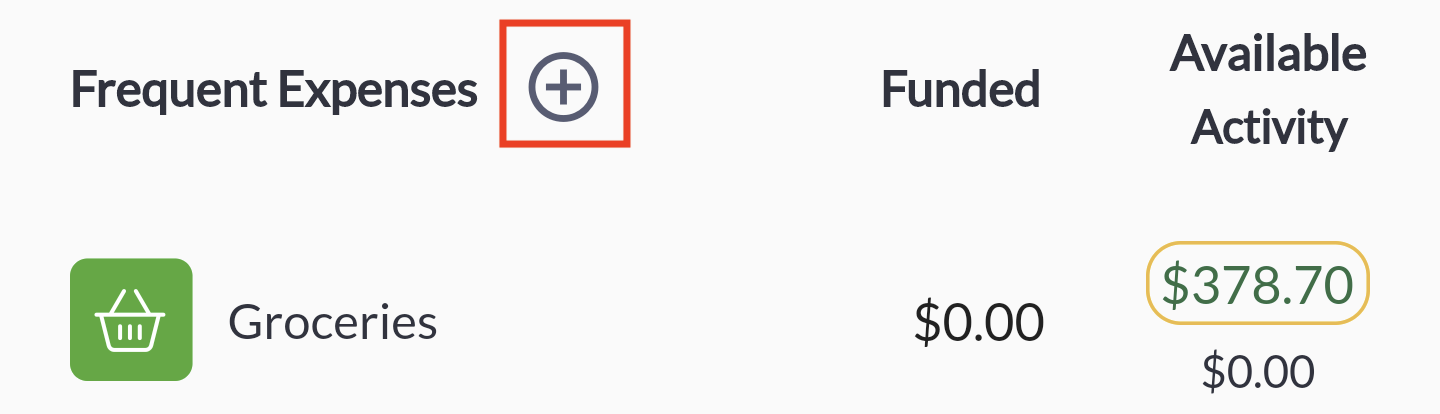This screenshot has width=1440, height=414.
Task: Open the $378.70 available balance pill
Action: [x=1257, y=287]
